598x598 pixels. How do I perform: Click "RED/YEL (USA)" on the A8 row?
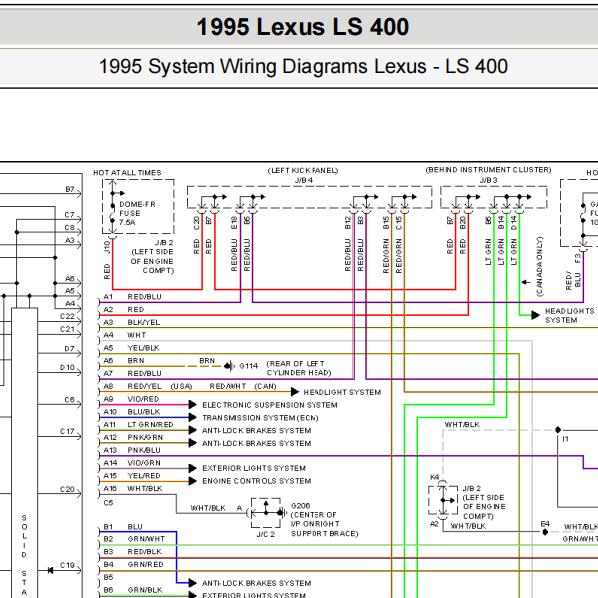coord(160,386)
